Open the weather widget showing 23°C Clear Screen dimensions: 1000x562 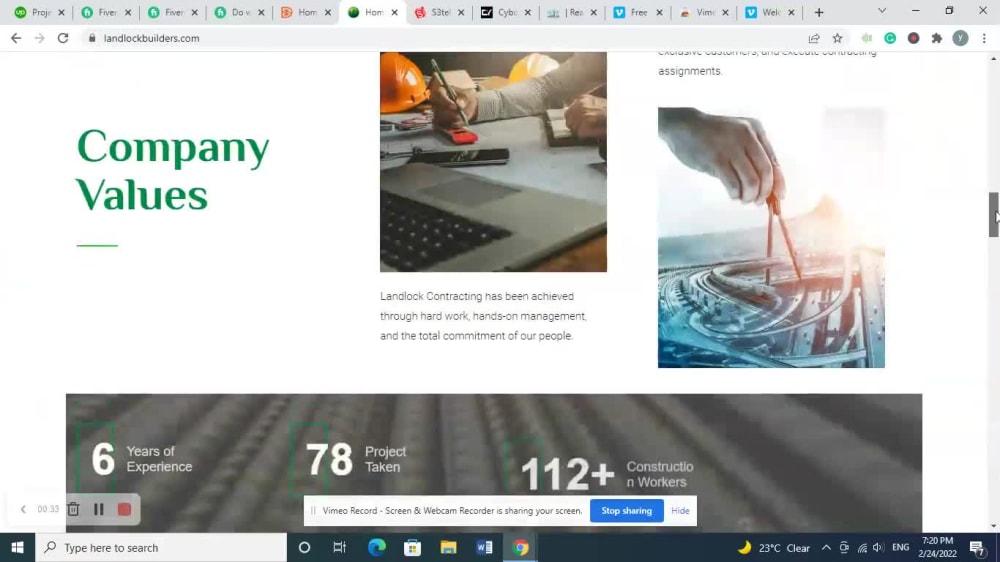pyautogui.click(x=774, y=547)
